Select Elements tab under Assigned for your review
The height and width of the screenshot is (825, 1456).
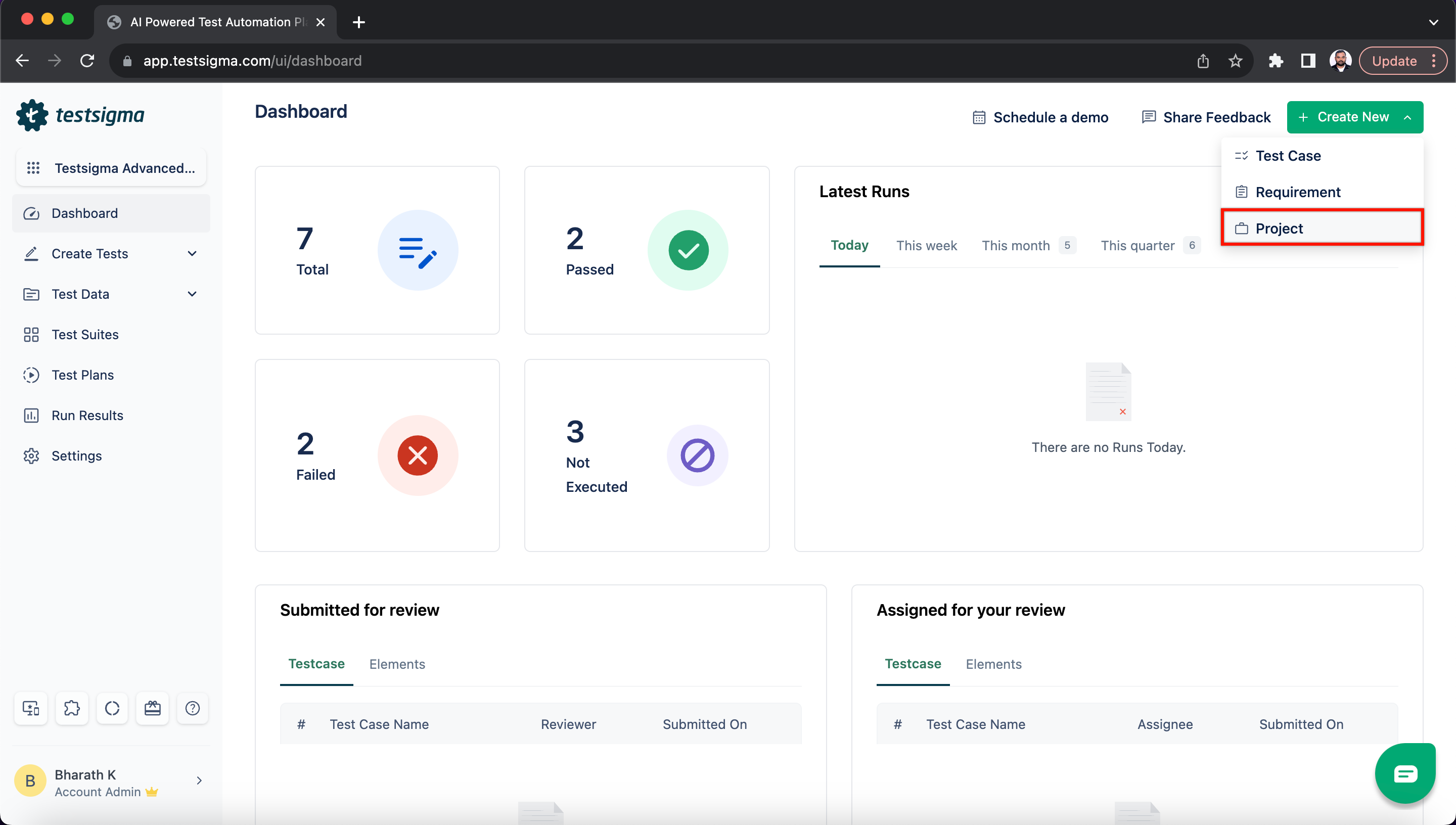[993, 664]
